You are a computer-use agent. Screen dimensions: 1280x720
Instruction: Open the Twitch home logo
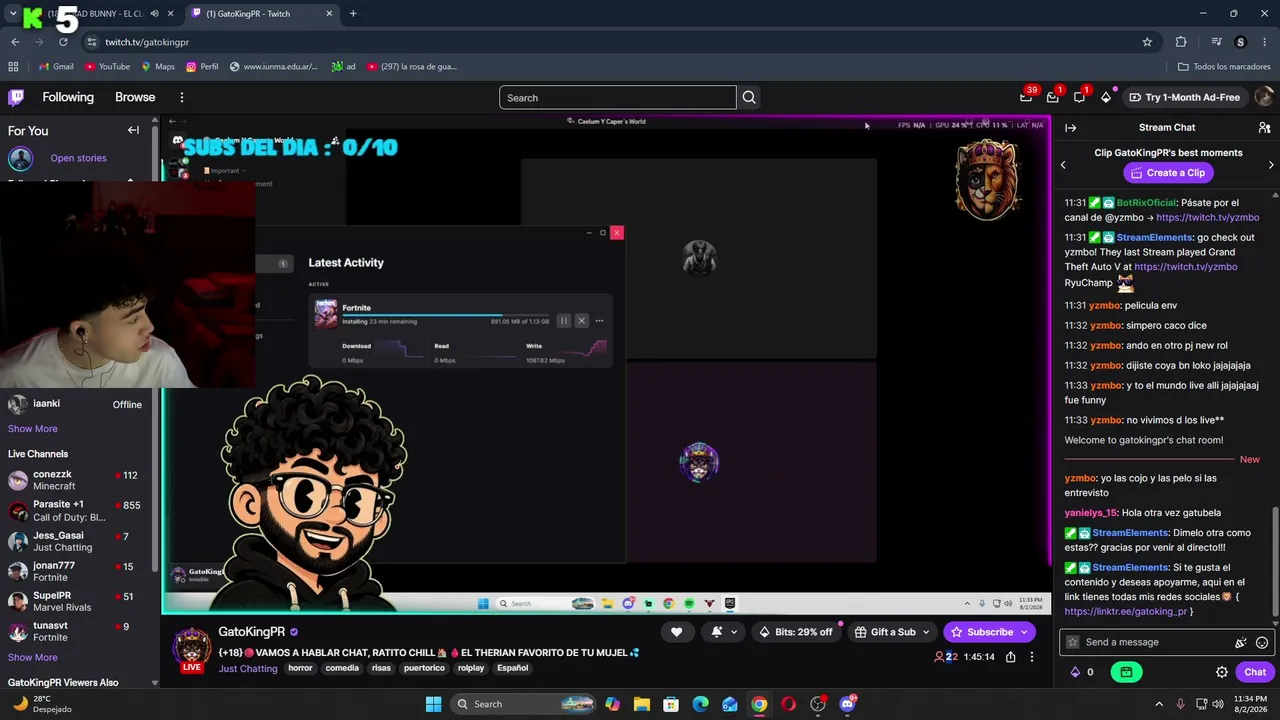pyautogui.click(x=16, y=97)
